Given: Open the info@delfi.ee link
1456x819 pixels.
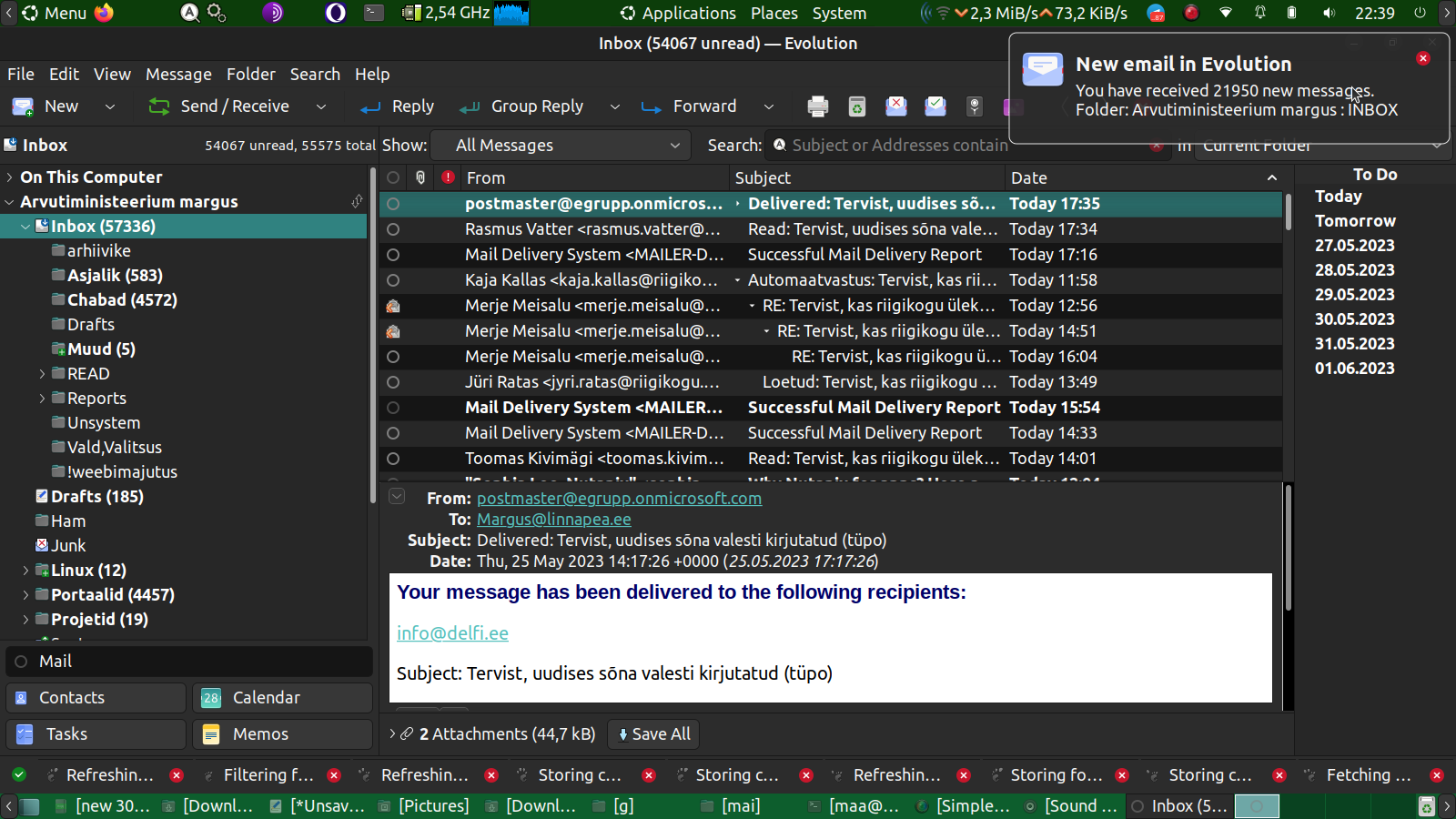Looking at the screenshot, I should [452, 633].
